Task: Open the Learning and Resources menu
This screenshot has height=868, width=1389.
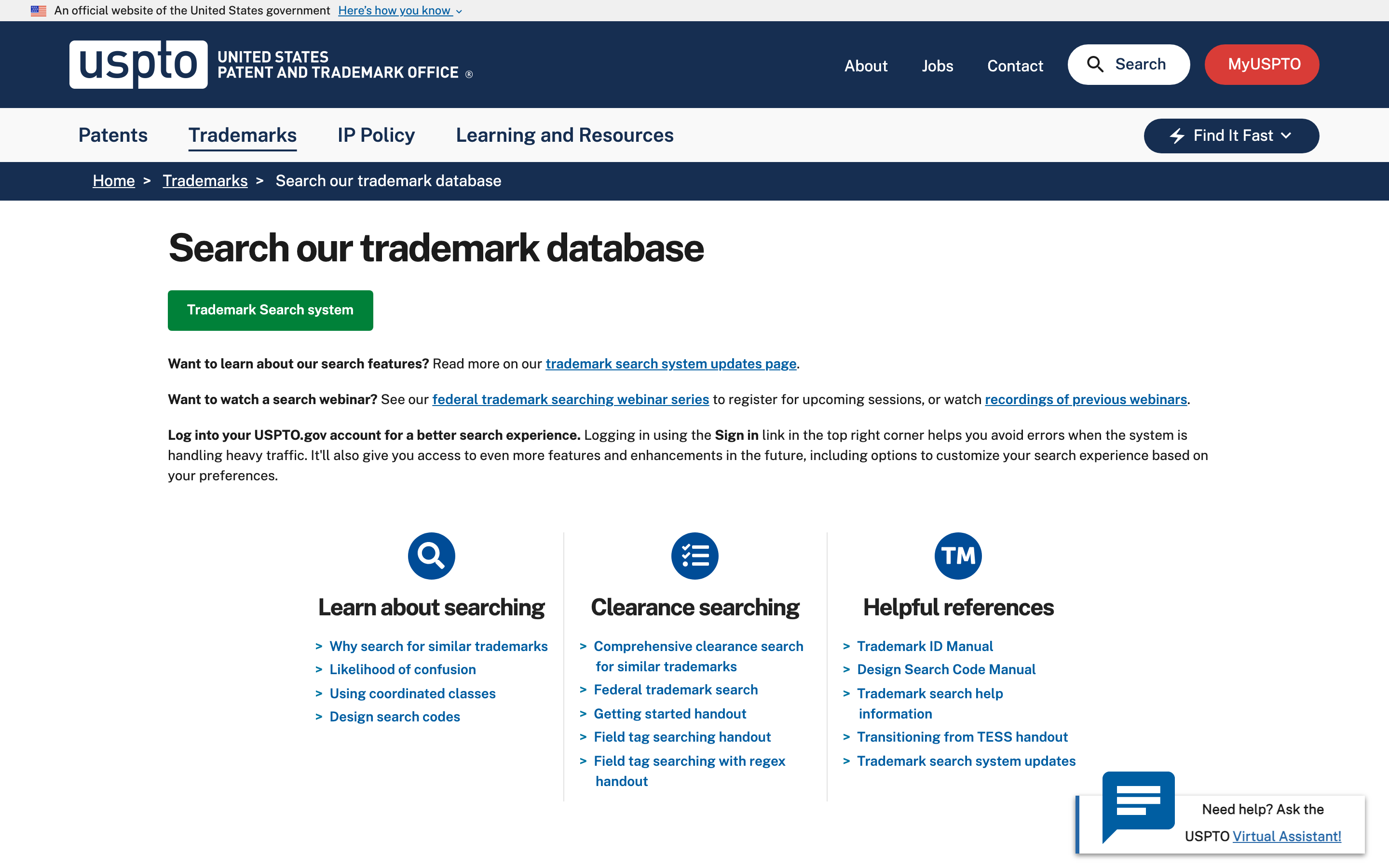Action: pyautogui.click(x=564, y=136)
